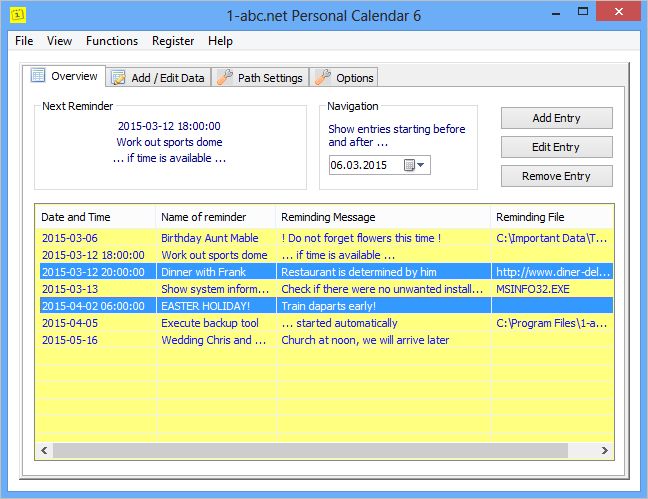Screen dimensions: 648x499
Task: Open the File menu
Action: pos(24,41)
